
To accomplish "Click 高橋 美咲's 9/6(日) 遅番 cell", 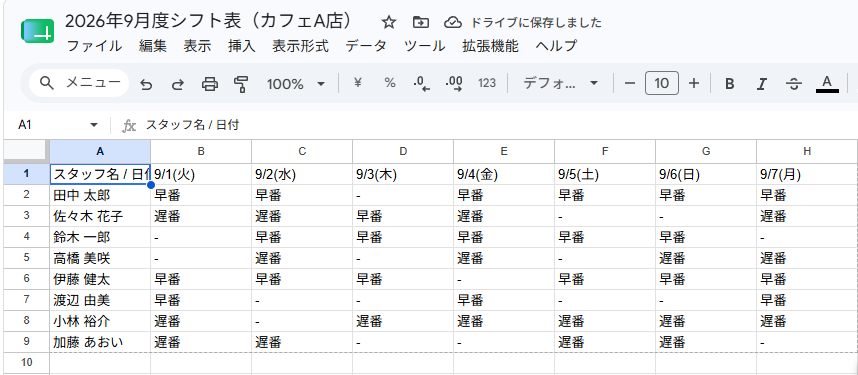I will click(706, 258).
